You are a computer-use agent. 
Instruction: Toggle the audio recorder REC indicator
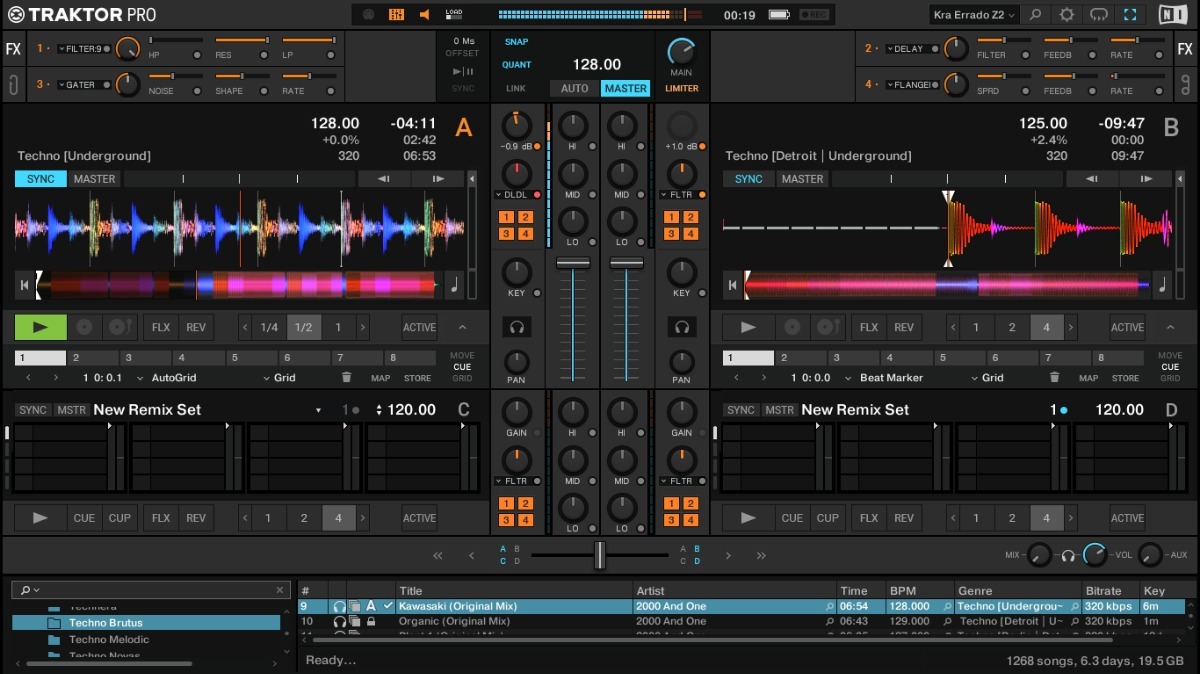pyautogui.click(x=813, y=15)
